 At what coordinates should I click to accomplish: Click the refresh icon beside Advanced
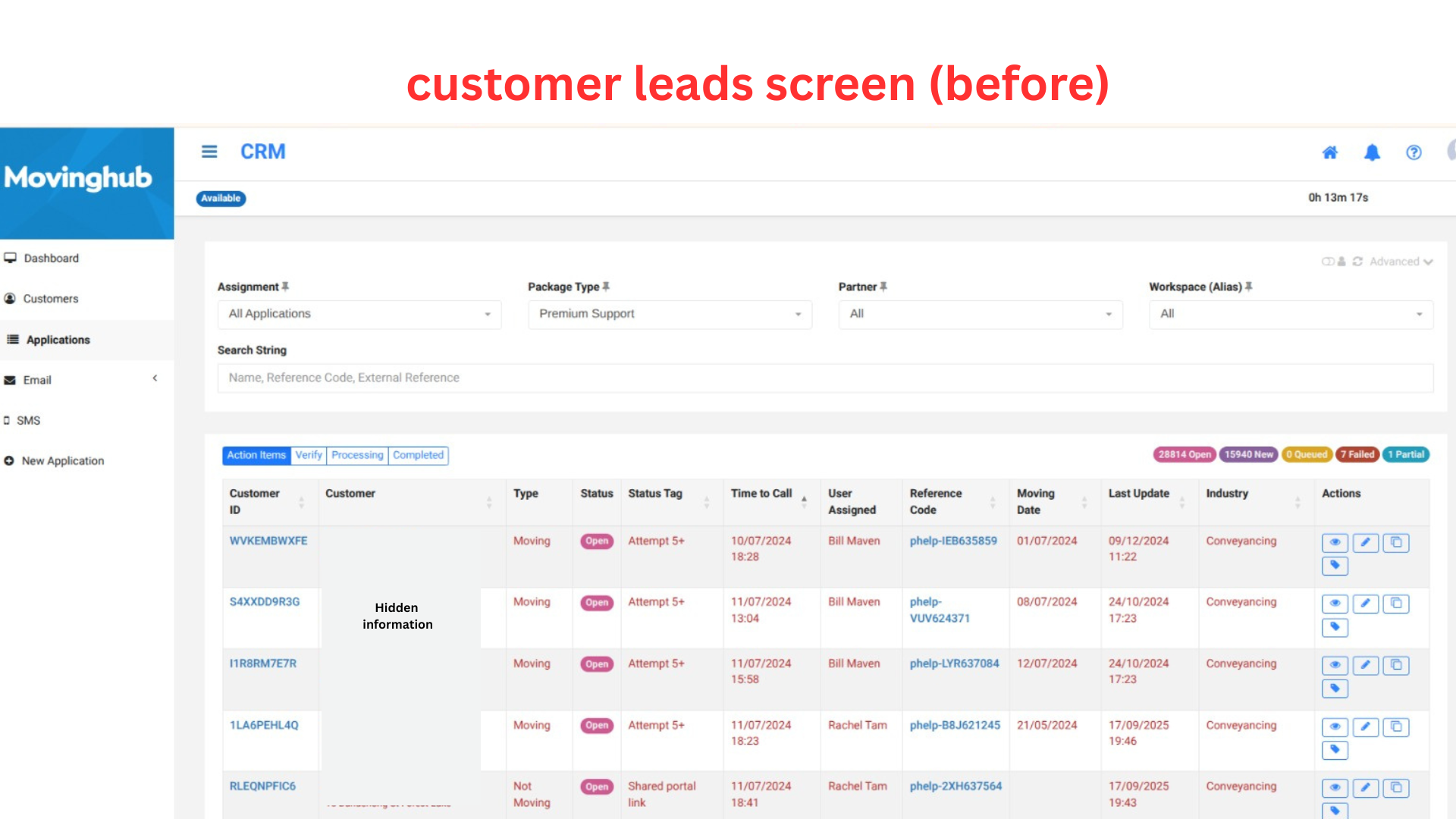tap(1357, 262)
